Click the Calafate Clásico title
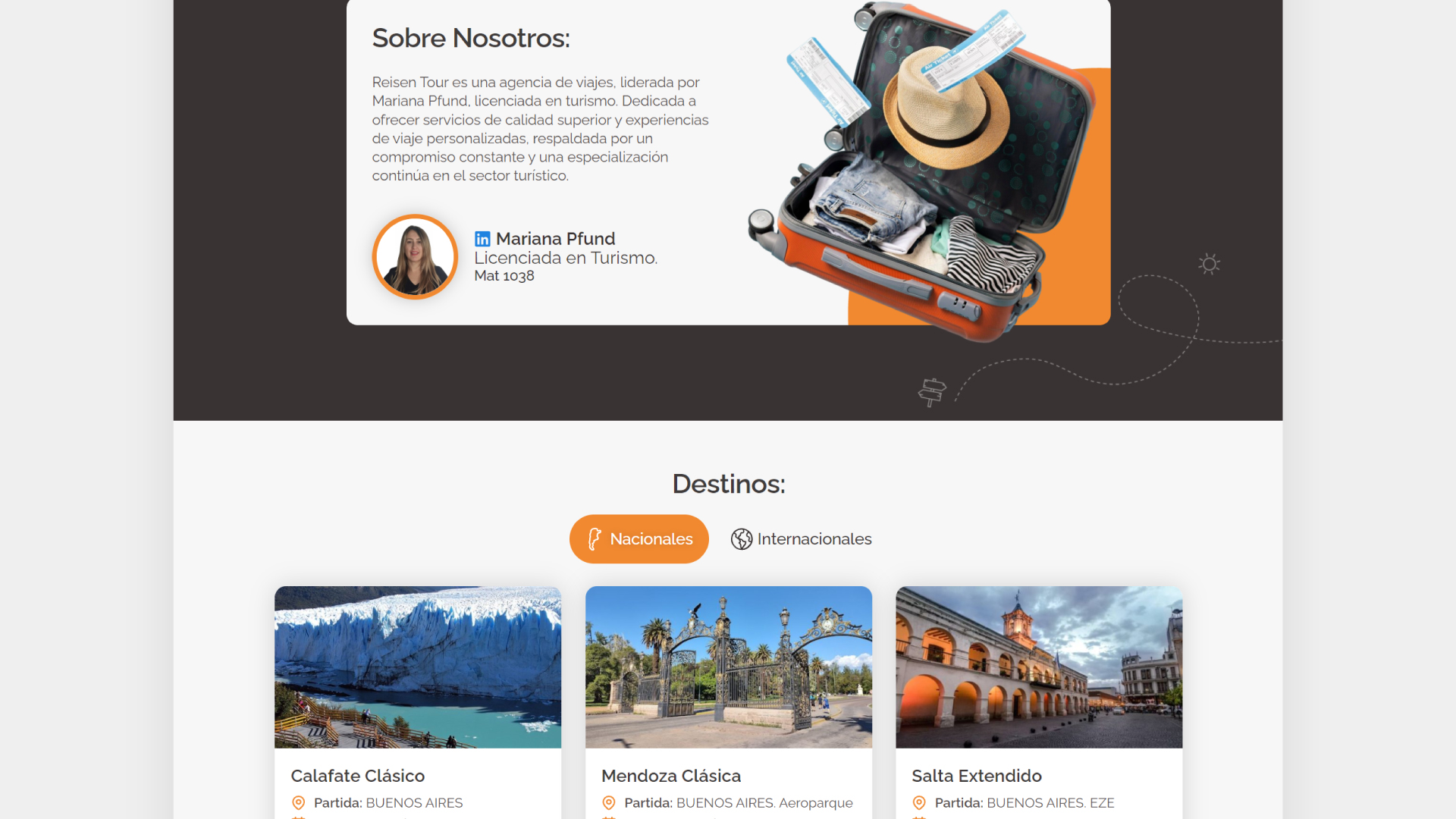Image resolution: width=1456 pixels, height=819 pixels. pos(358,776)
